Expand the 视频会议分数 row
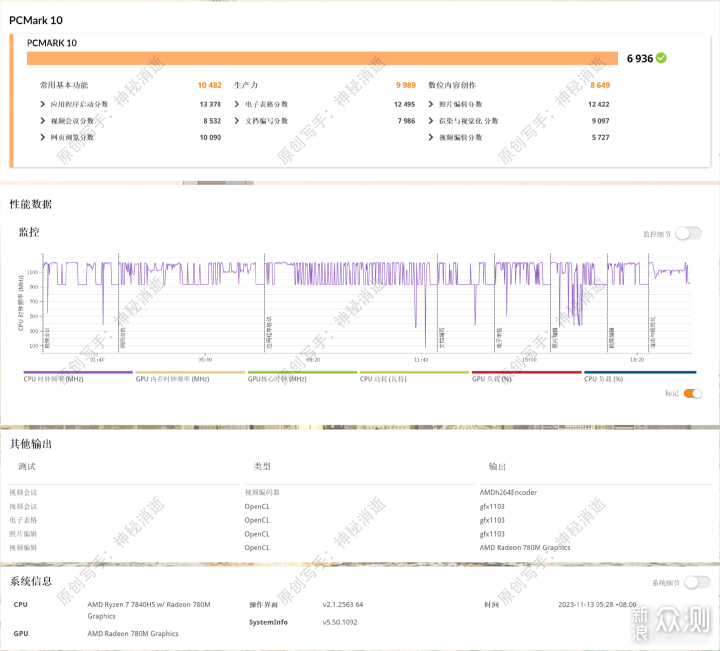This screenshot has height=651, width=720. (x=43, y=121)
